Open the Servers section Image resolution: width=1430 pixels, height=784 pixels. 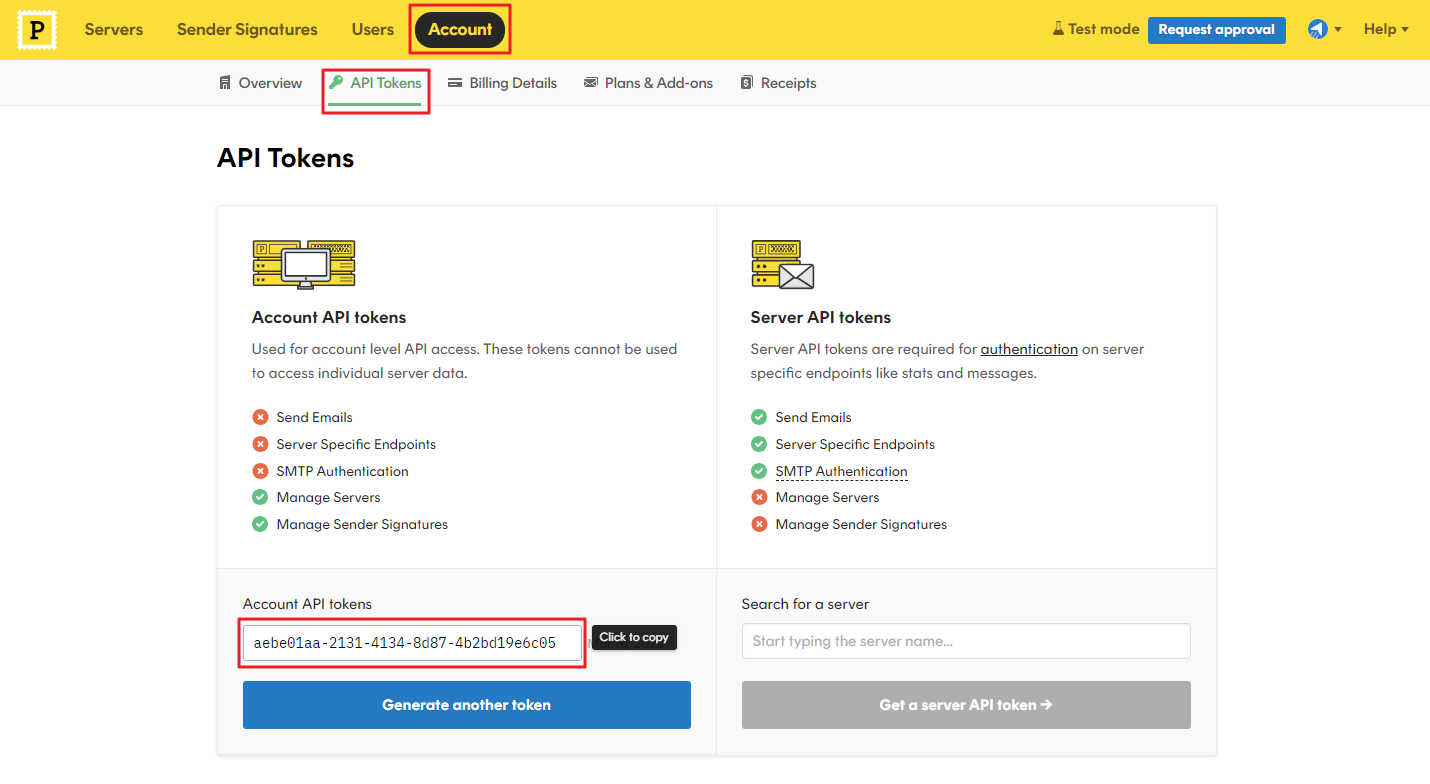[114, 30]
